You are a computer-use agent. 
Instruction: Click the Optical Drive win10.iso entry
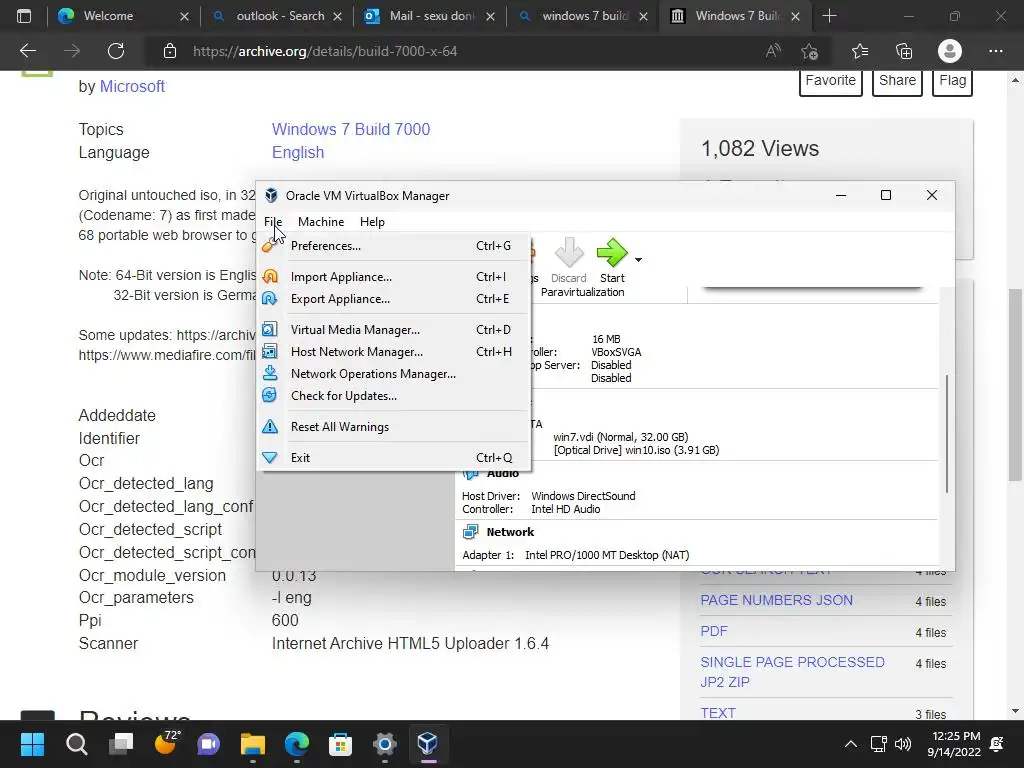coord(636,450)
